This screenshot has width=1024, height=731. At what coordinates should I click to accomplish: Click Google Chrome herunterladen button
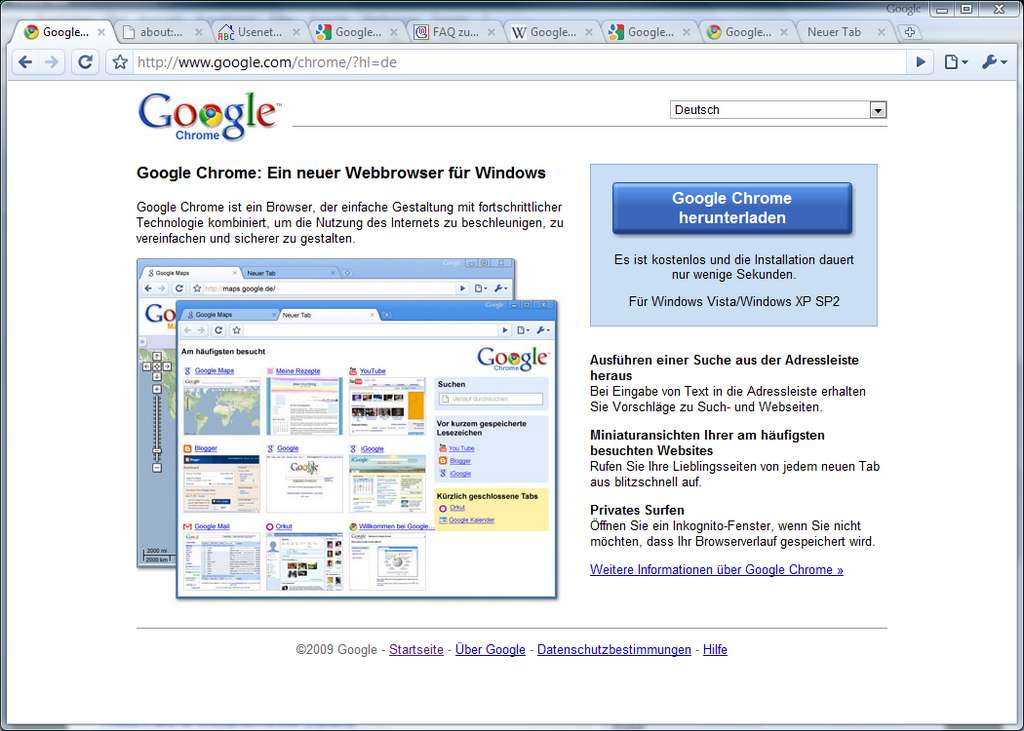(x=732, y=208)
